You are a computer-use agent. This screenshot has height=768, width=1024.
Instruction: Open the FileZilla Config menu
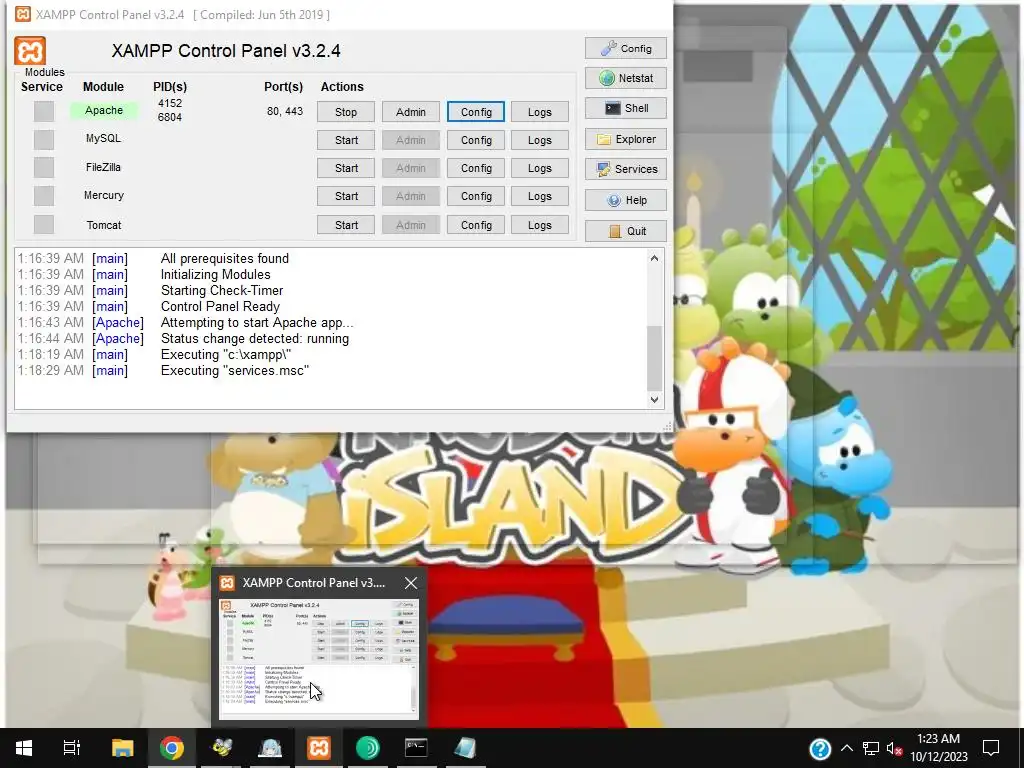pos(476,168)
